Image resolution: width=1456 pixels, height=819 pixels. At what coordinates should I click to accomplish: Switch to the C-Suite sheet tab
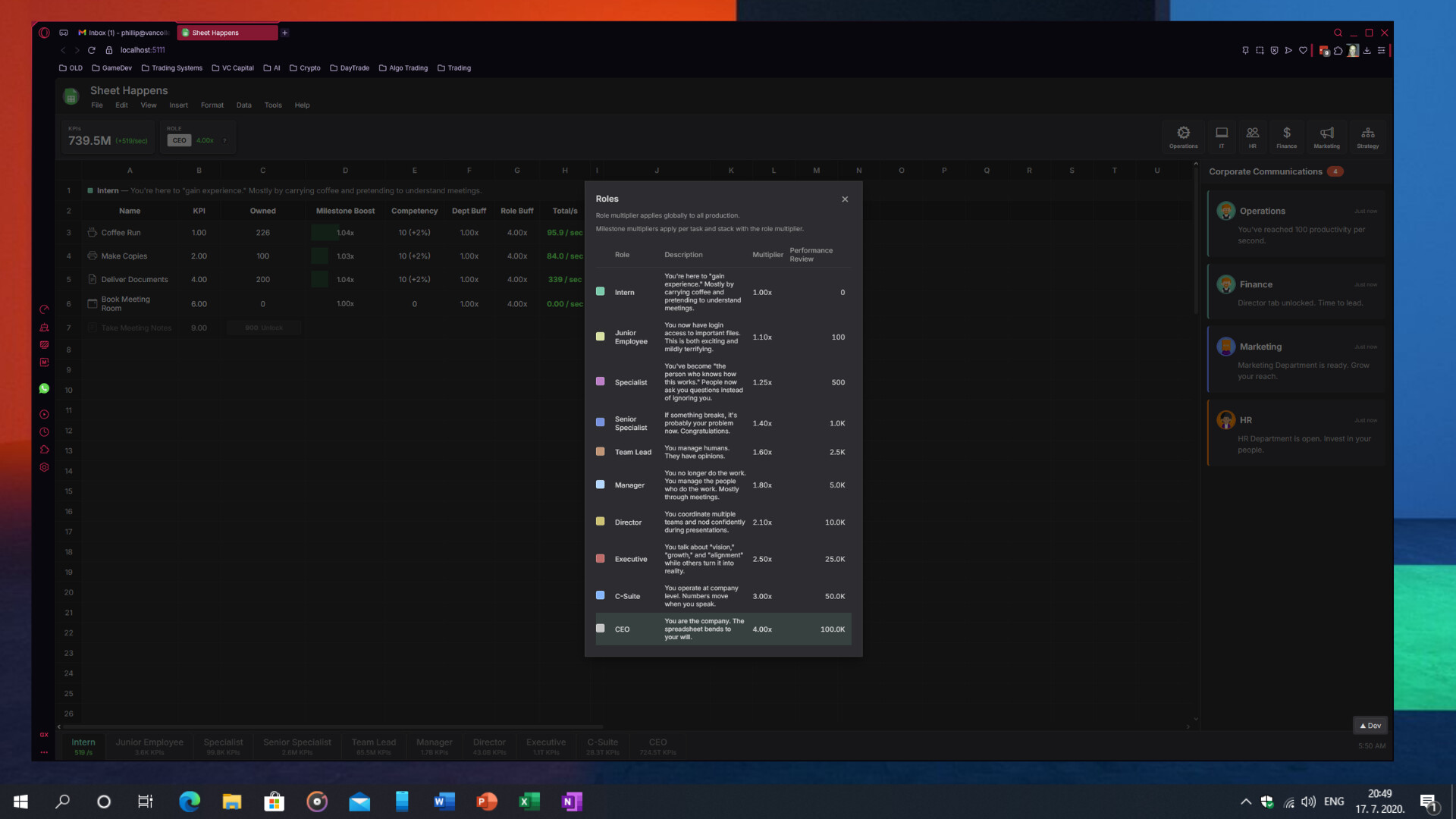[602, 746]
